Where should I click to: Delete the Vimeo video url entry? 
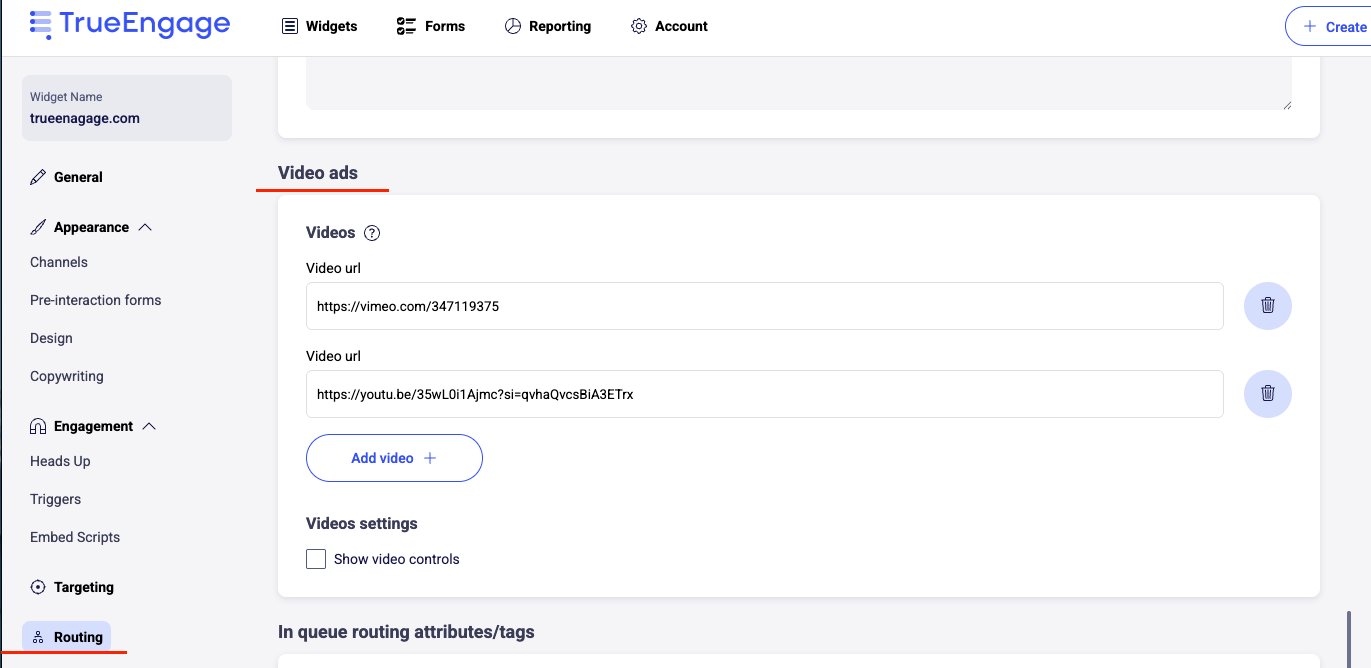click(1267, 306)
